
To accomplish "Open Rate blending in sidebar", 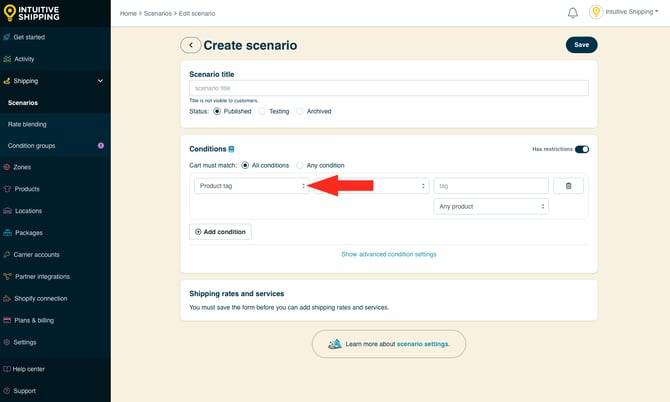I will (27, 124).
